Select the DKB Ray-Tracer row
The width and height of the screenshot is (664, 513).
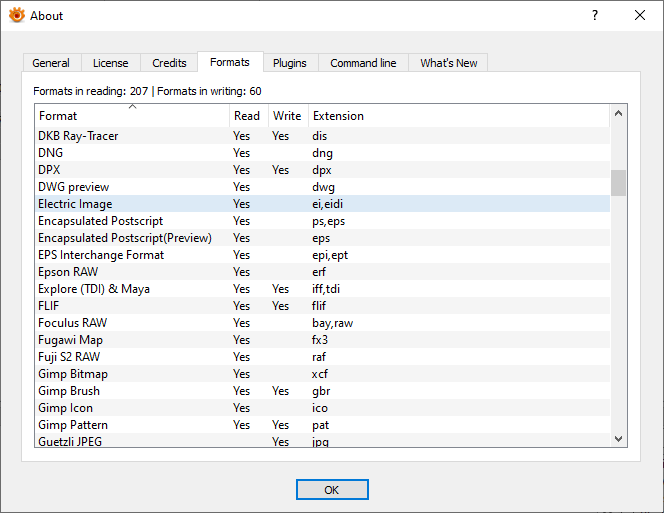[x=323, y=136]
